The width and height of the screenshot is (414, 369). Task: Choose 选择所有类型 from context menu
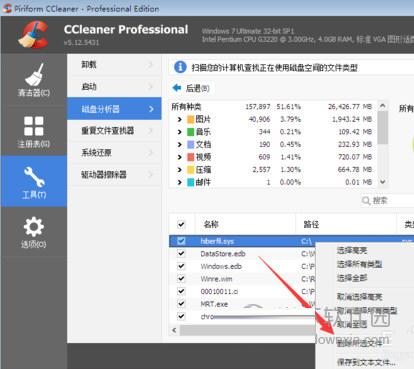click(359, 264)
